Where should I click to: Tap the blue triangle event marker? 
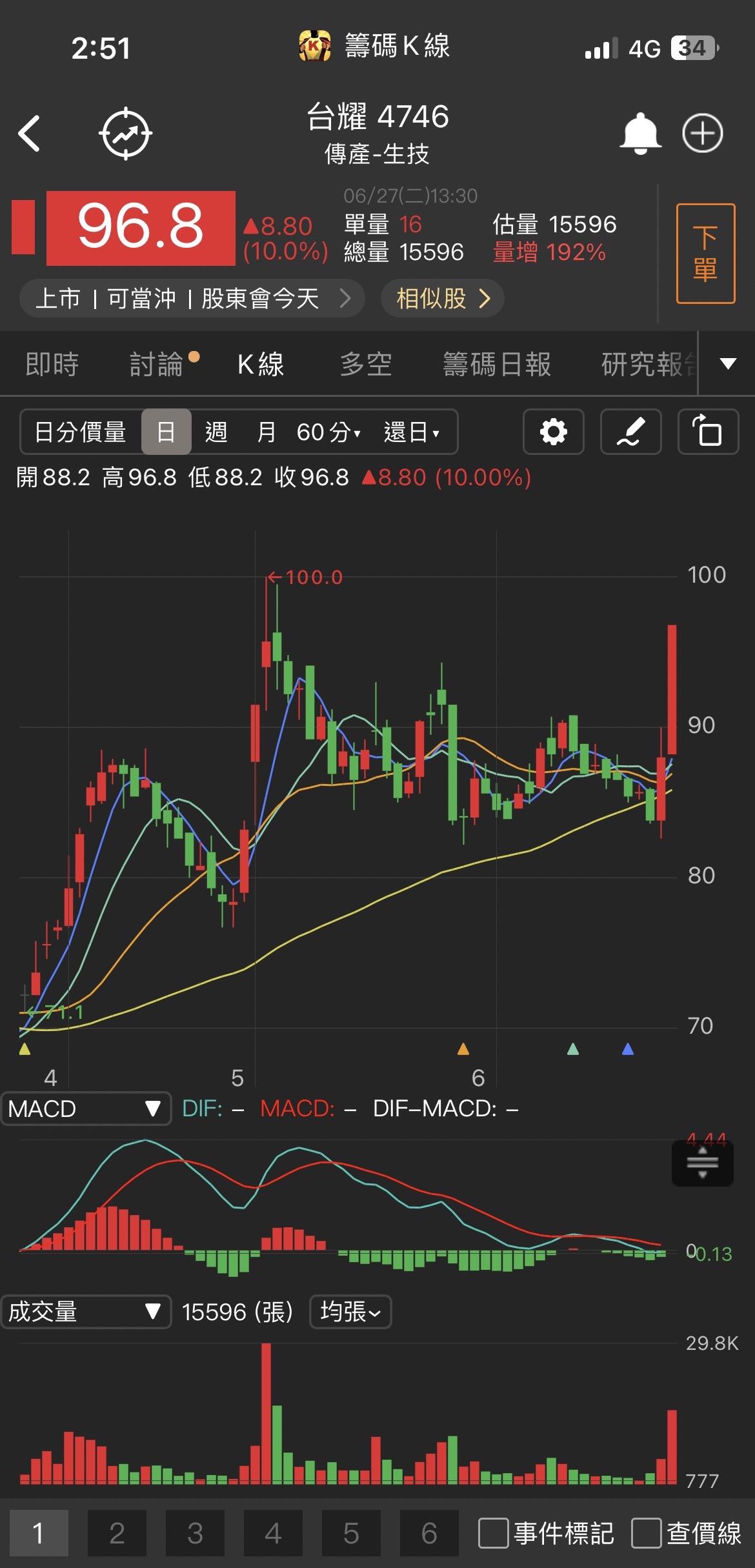(x=627, y=1049)
